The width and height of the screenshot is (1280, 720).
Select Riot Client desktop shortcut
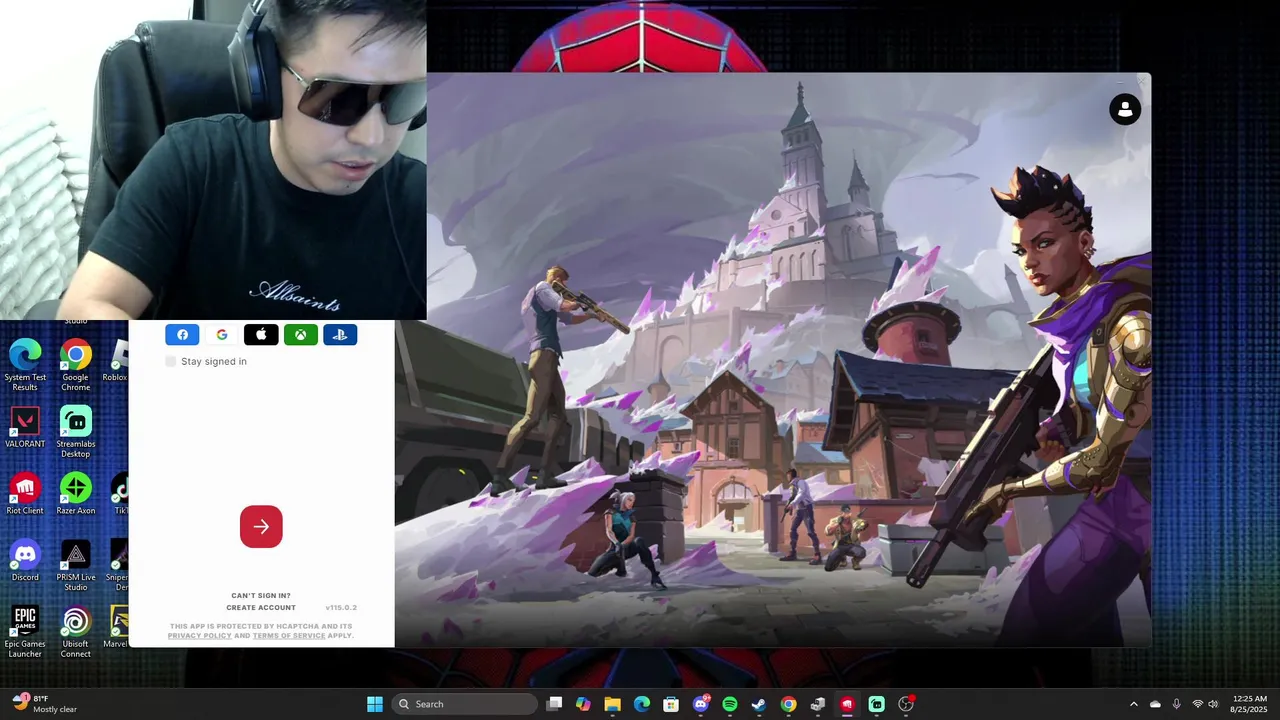[x=25, y=494]
